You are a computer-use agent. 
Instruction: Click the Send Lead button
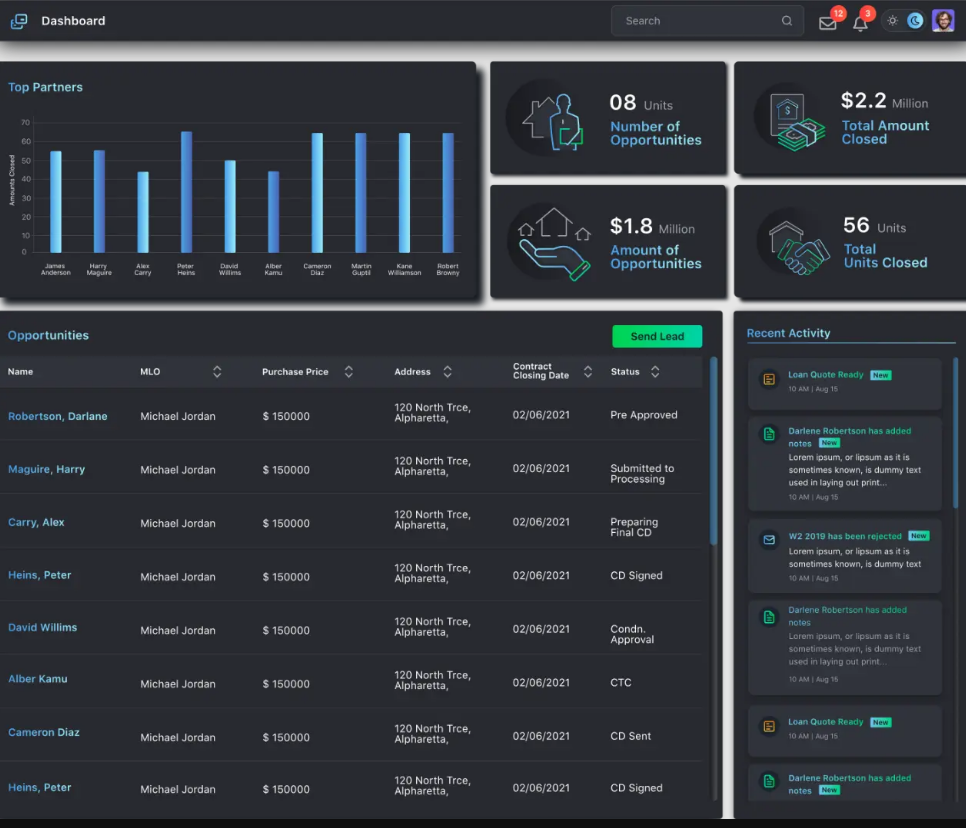click(x=657, y=336)
